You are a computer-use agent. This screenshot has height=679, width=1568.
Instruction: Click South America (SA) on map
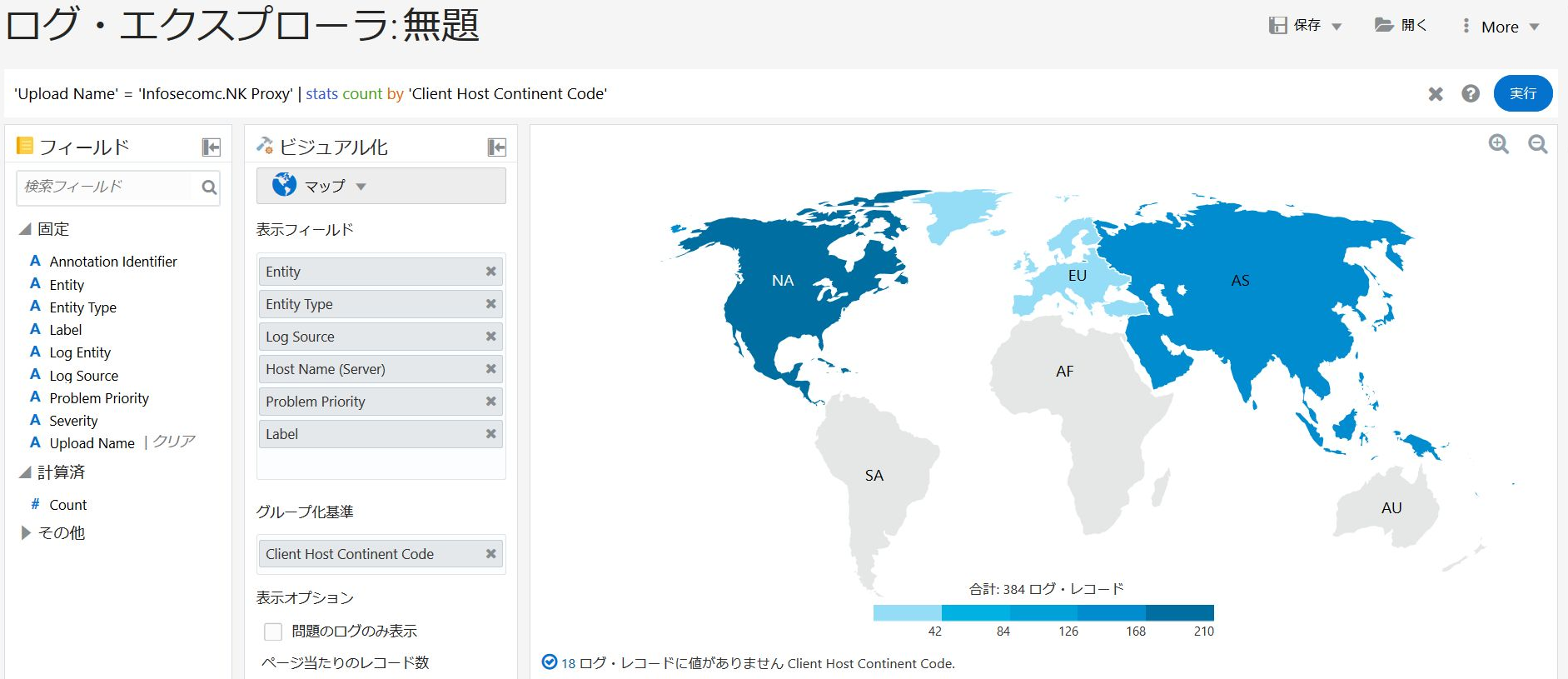pyautogui.click(x=874, y=476)
